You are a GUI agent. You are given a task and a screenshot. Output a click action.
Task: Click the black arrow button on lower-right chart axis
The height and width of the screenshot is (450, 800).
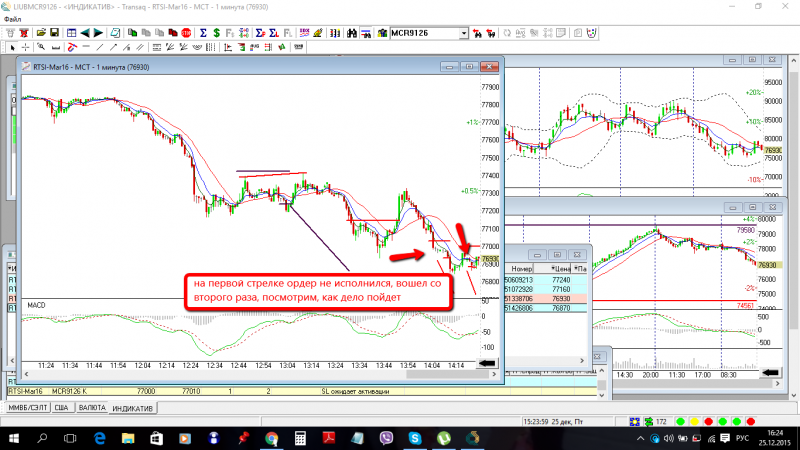point(770,373)
